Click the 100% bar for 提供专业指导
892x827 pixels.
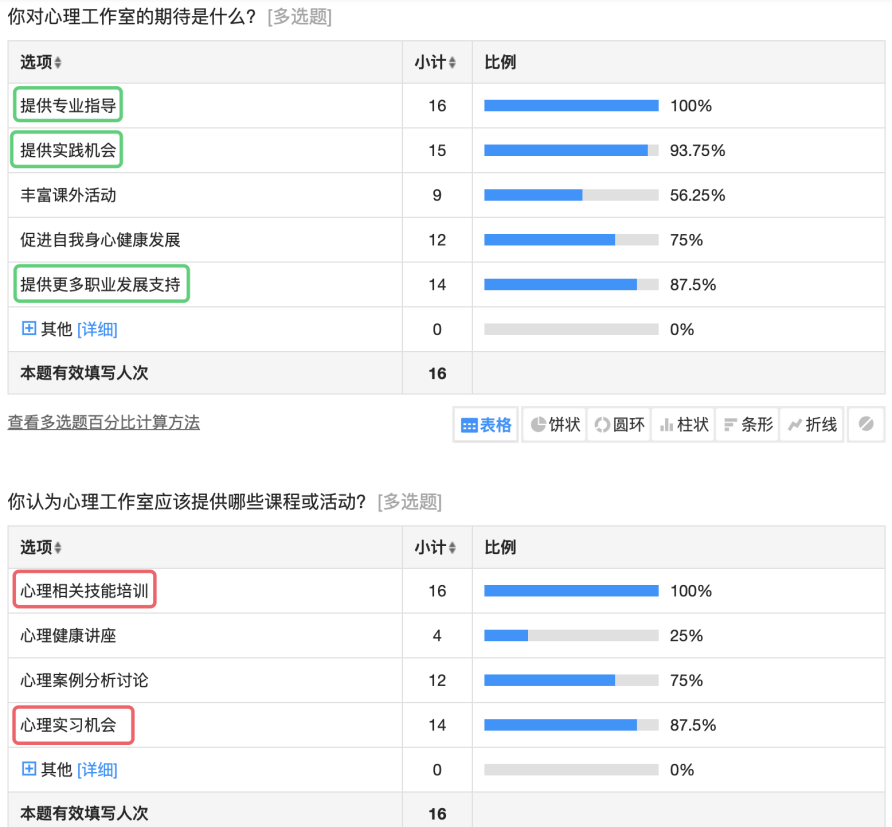571,106
